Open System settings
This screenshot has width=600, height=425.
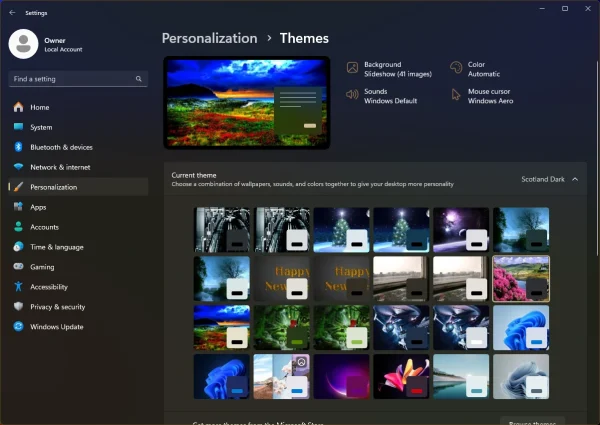click(78, 127)
